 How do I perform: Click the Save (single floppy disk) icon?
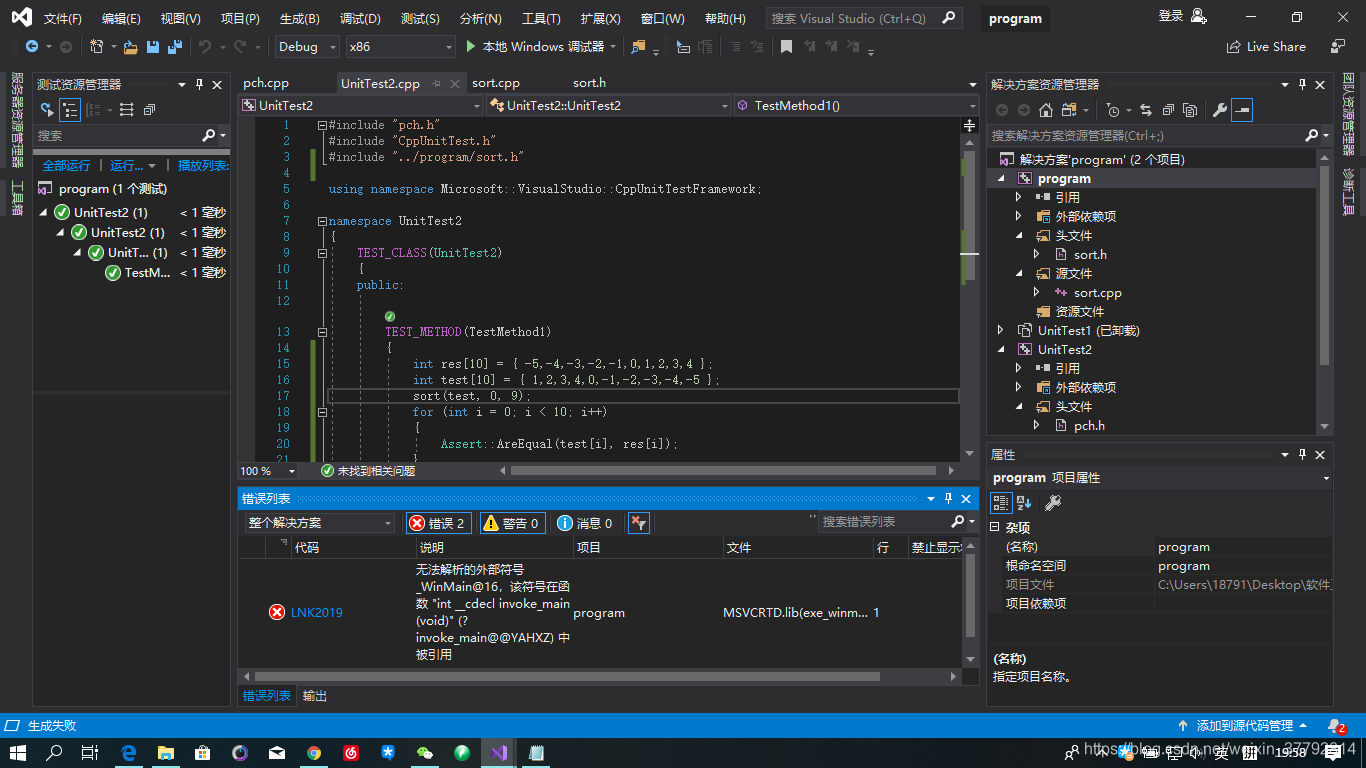(x=153, y=46)
